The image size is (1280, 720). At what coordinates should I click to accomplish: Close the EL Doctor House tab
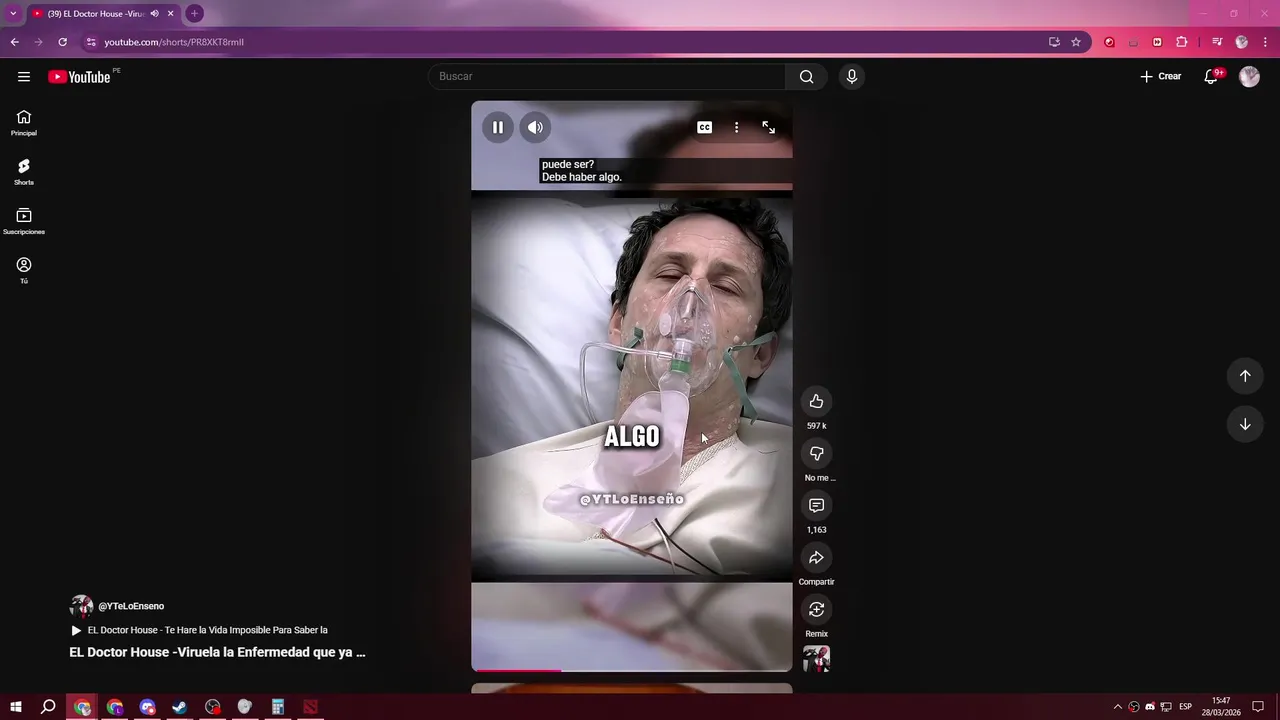[170, 14]
